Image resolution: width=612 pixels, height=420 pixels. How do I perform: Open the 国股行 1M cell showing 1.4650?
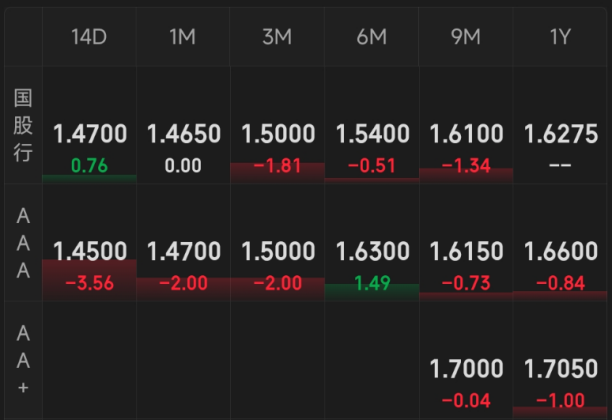coord(183,125)
